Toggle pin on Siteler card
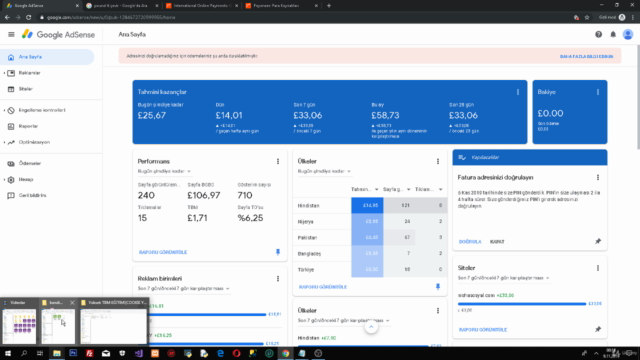Image resolution: width=640 pixels, height=360 pixels. [x=598, y=329]
